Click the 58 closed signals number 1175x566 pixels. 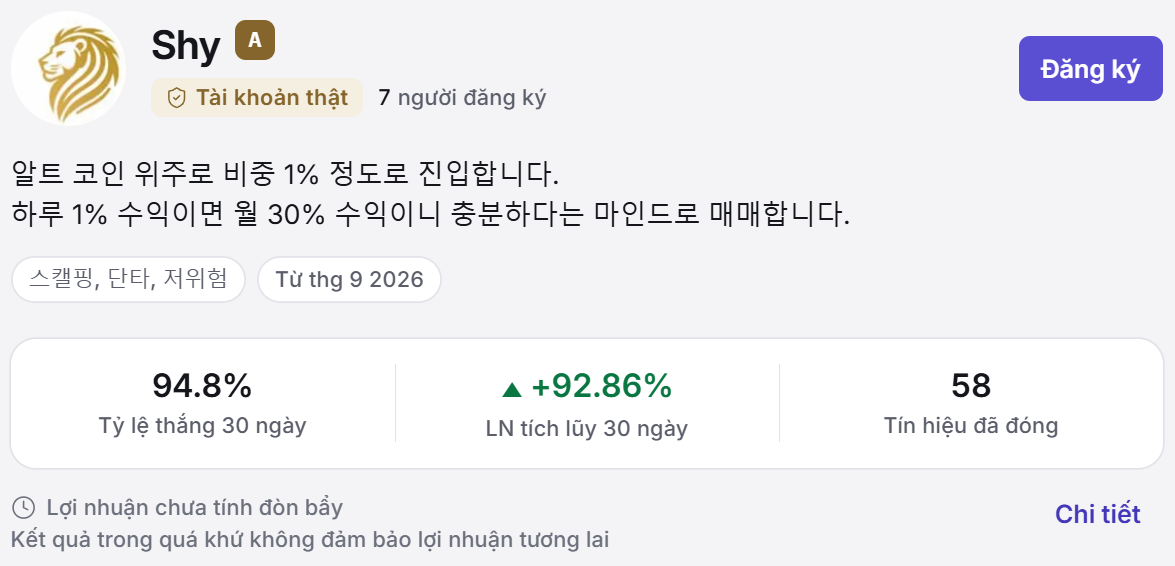tap(971, 386)
